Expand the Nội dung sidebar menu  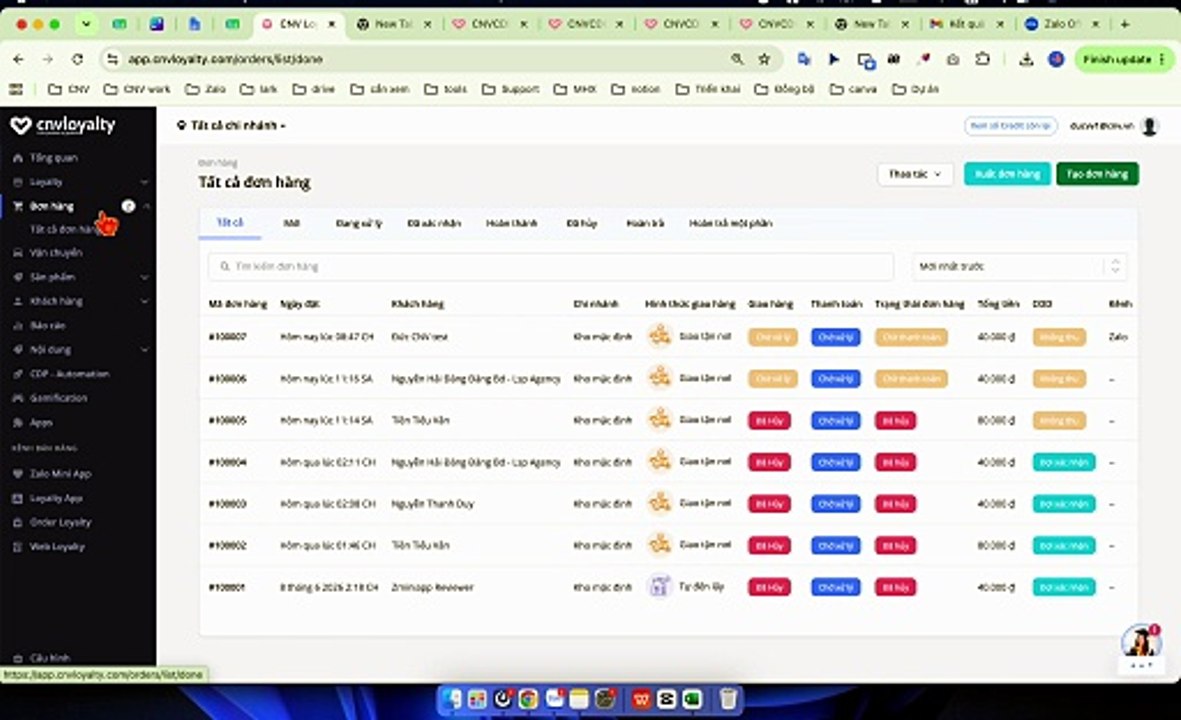pos(145,349)
